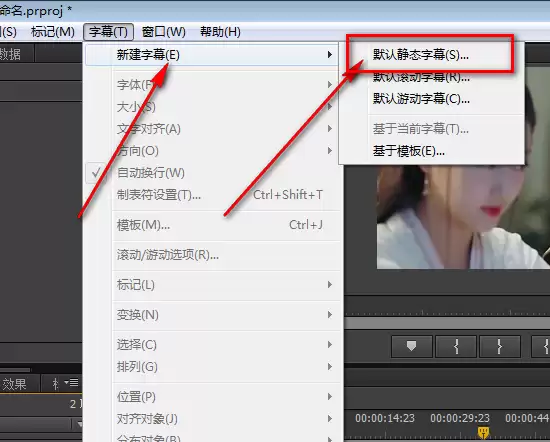
Task: Click the yellow playhead marker on timeline
Action: tap(483, 432)
